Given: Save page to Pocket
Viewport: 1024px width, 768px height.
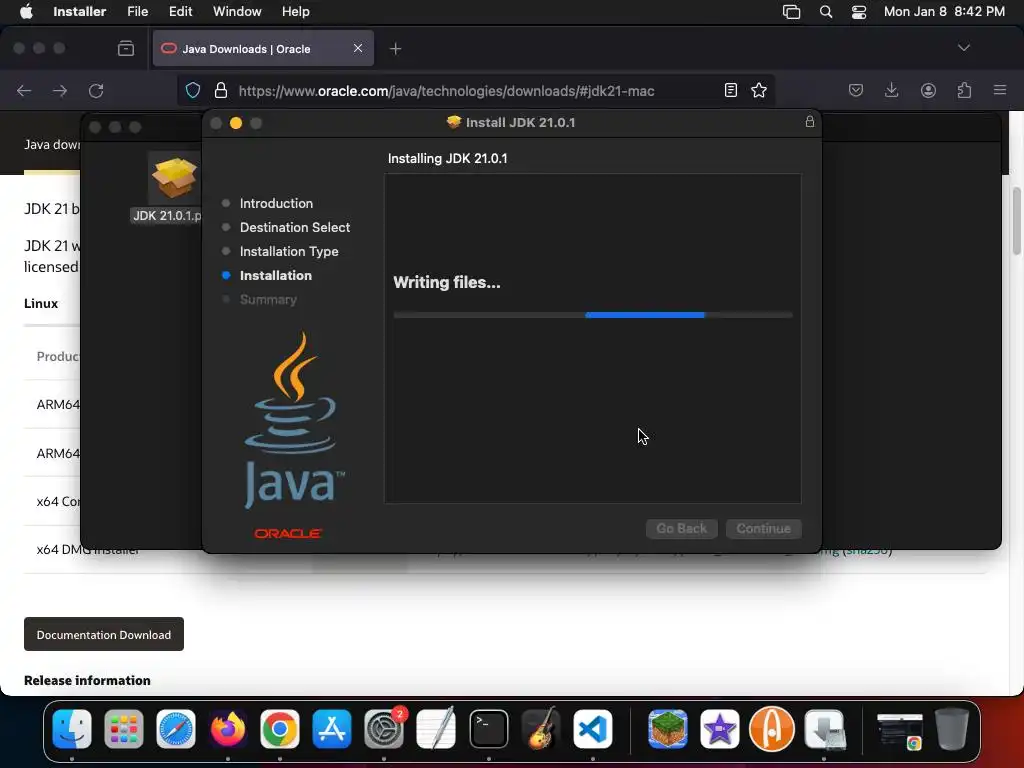Looking at the screenshot, I should click(856, 90).
